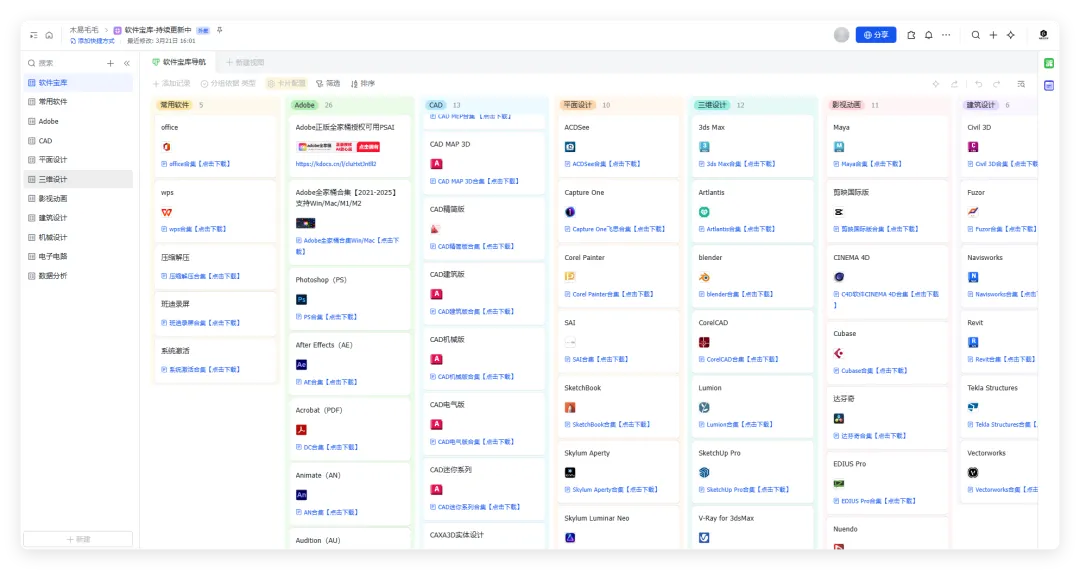Click the Revit icon in Revit card
1080x570 pixels.
[x=973, y=342]
